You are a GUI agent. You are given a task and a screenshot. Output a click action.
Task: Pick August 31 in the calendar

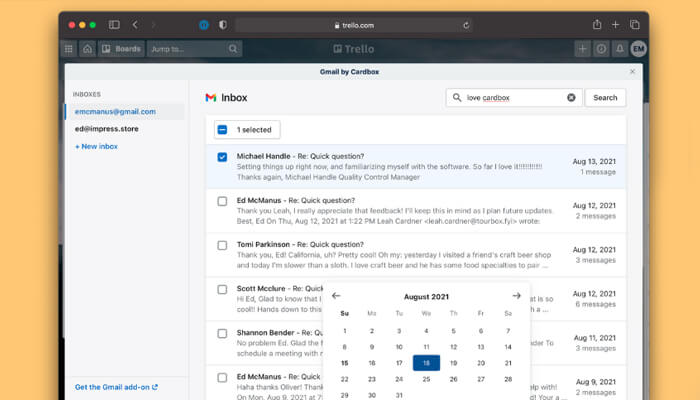click(x=399, y=395)
